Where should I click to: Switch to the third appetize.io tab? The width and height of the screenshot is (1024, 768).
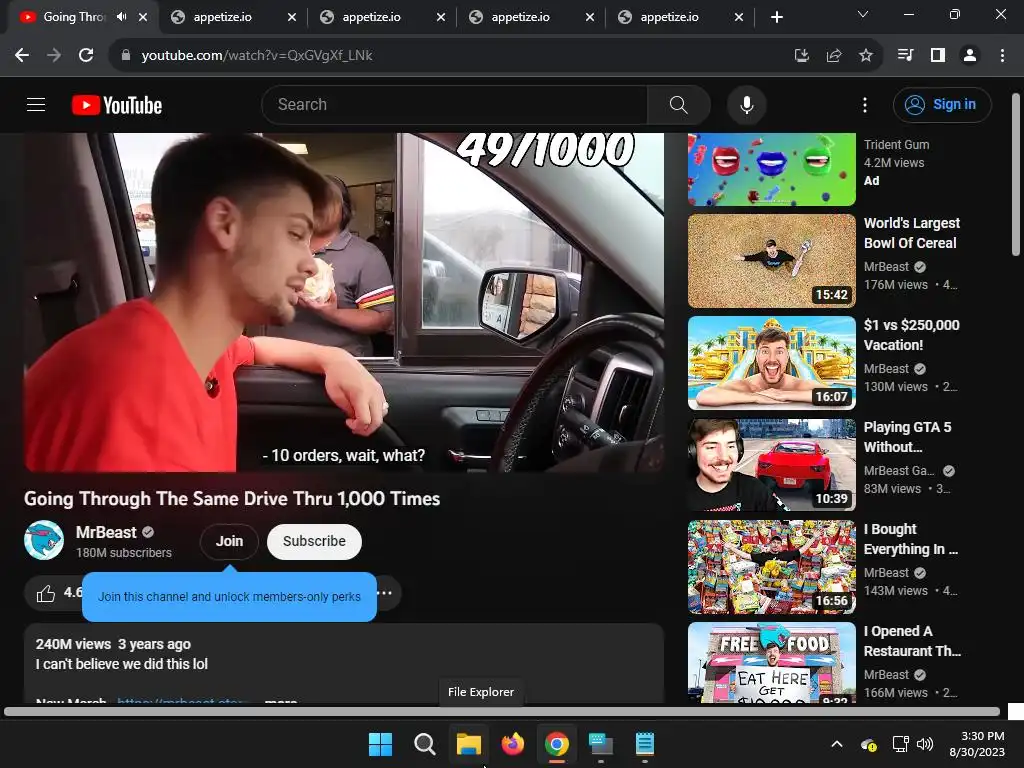pyautogui.click(x=520, y=17)
